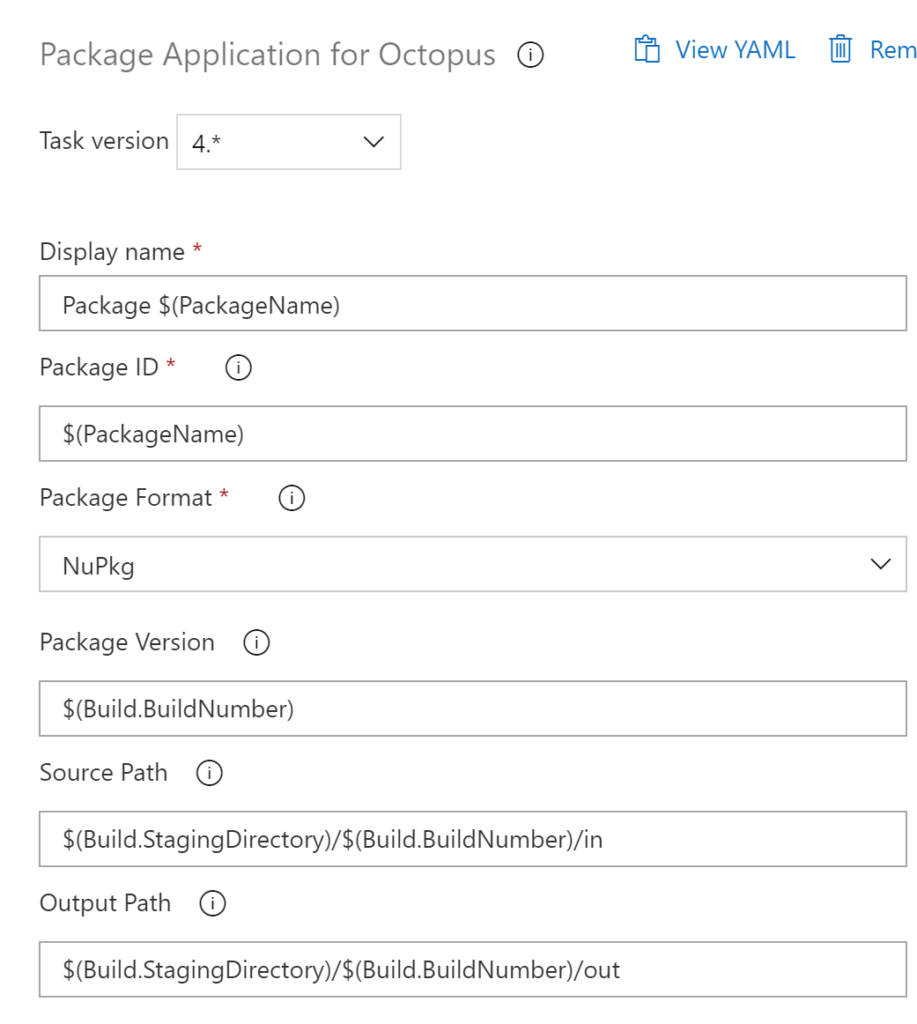Select the Package Version input field
The image size is (917, 1024).
[473, 709]
